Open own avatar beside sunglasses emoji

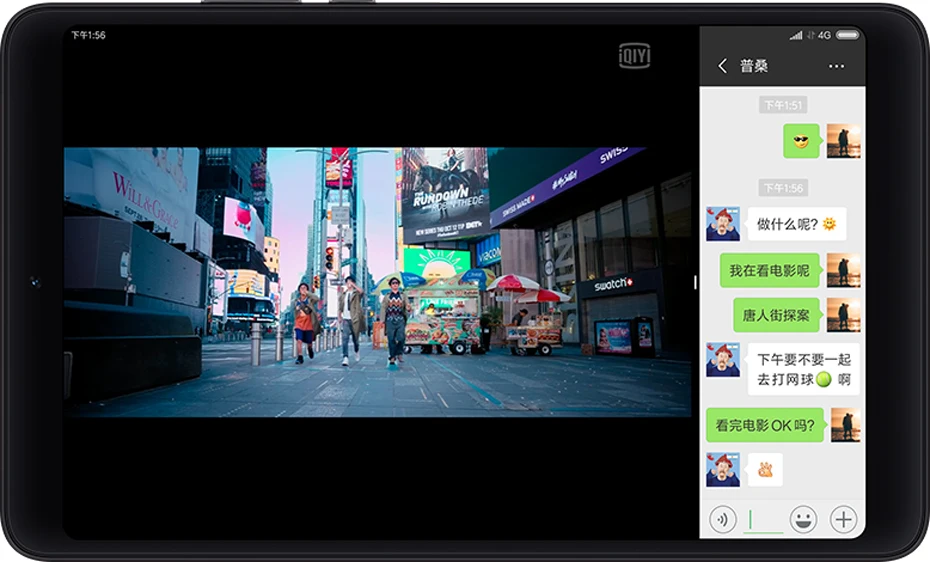pos(843,141)
